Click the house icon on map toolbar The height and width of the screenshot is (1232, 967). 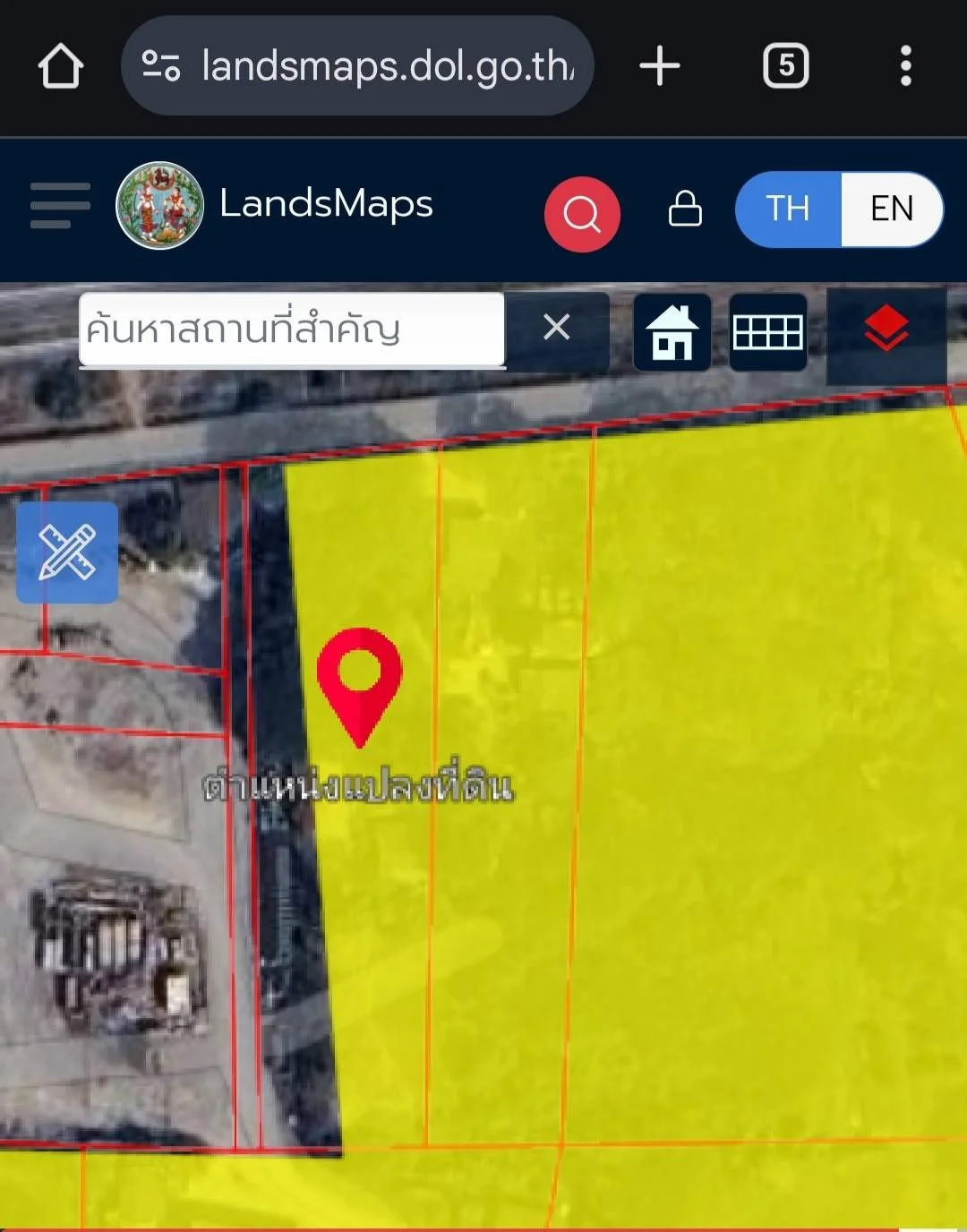point(672,332)
